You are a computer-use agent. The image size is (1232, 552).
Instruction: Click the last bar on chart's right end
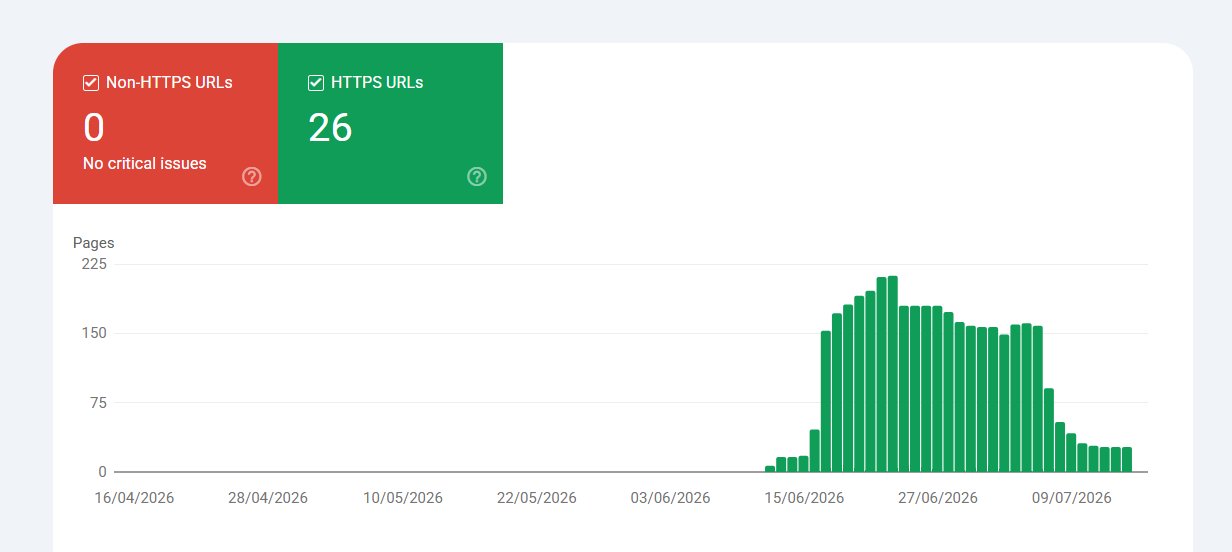1127,460
